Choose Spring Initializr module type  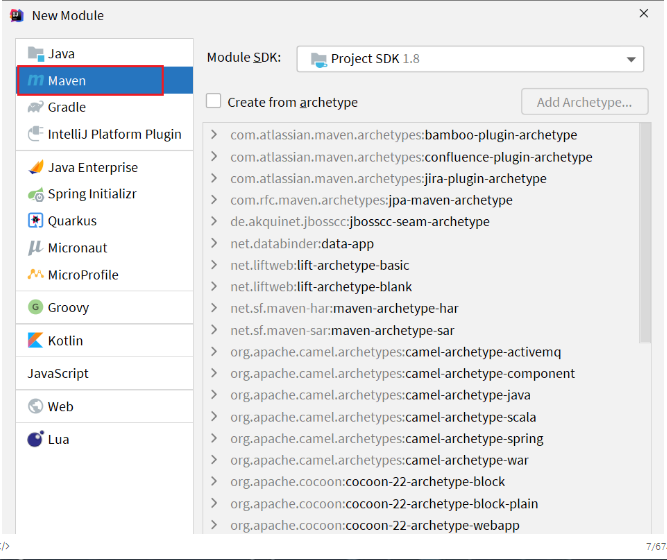[x=105, y=194]
